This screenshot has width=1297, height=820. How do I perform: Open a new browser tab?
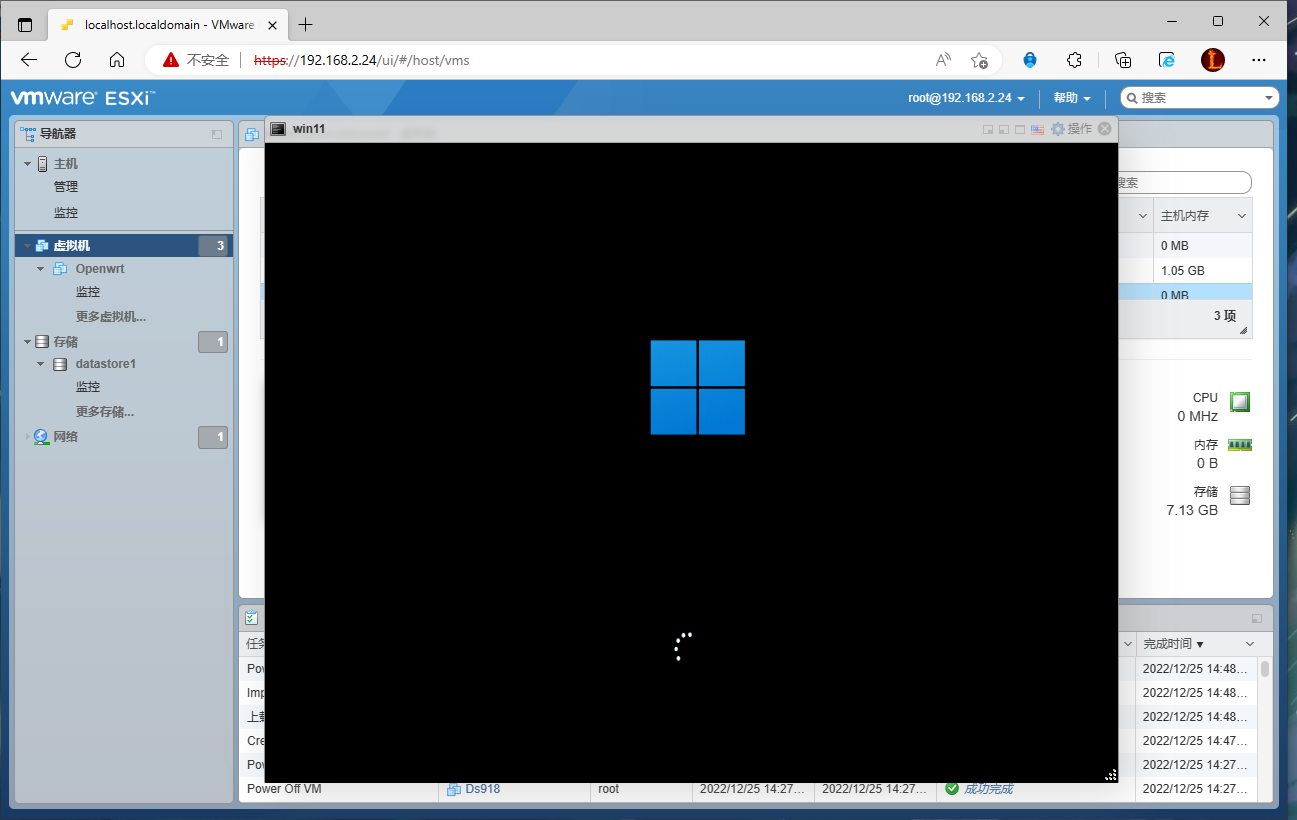pyautogui.click(x=306, y=24)
